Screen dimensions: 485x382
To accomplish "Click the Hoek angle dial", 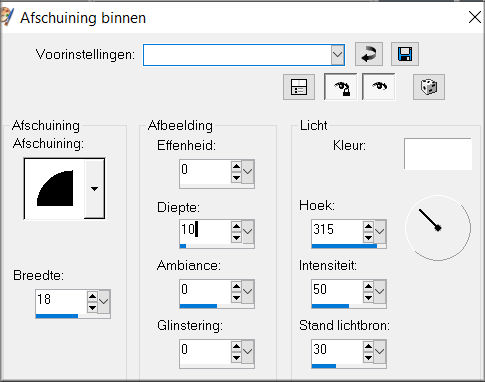I will 438,228.
